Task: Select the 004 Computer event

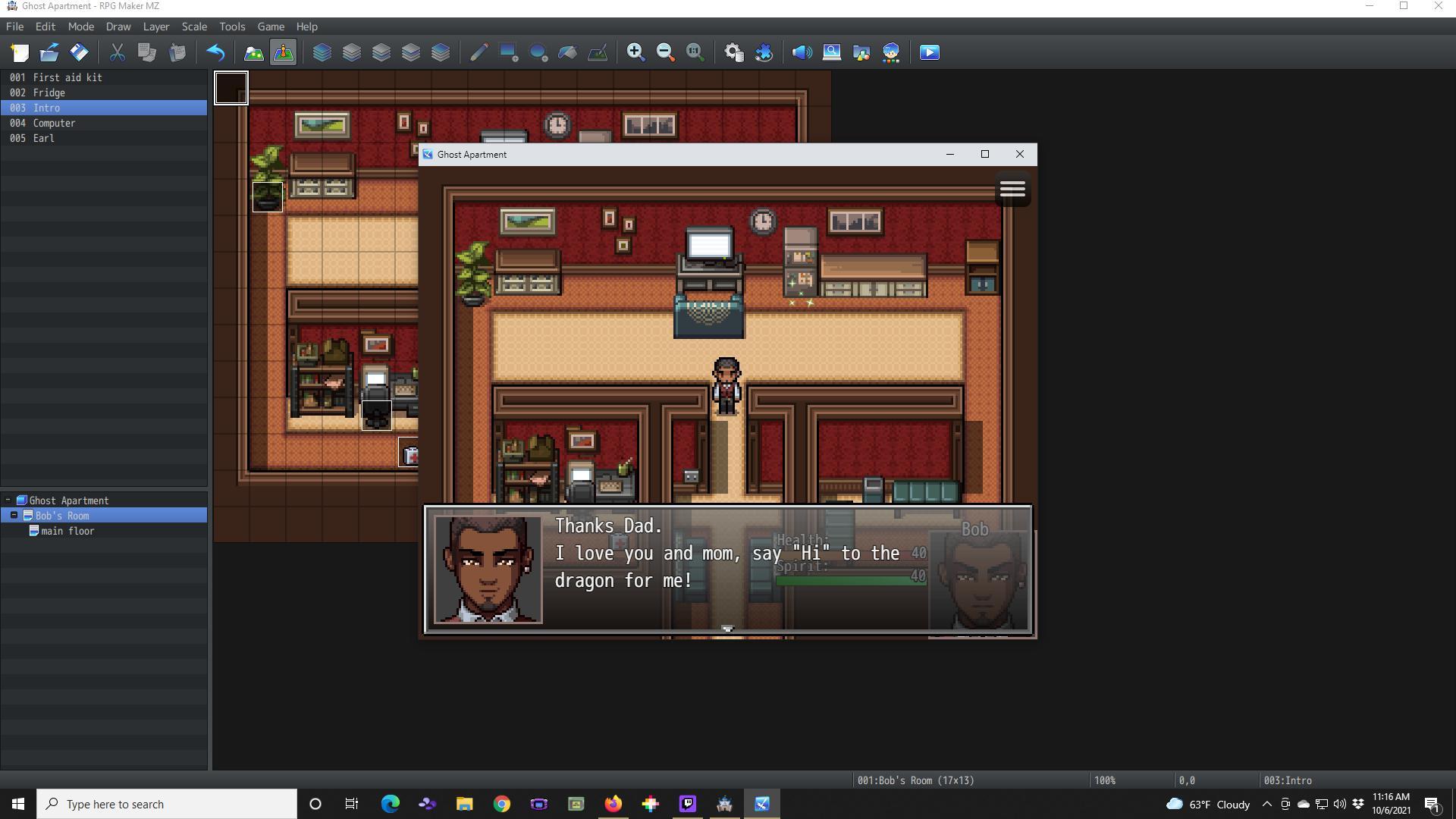Action: pyautogui.click(x=54, y=123)
